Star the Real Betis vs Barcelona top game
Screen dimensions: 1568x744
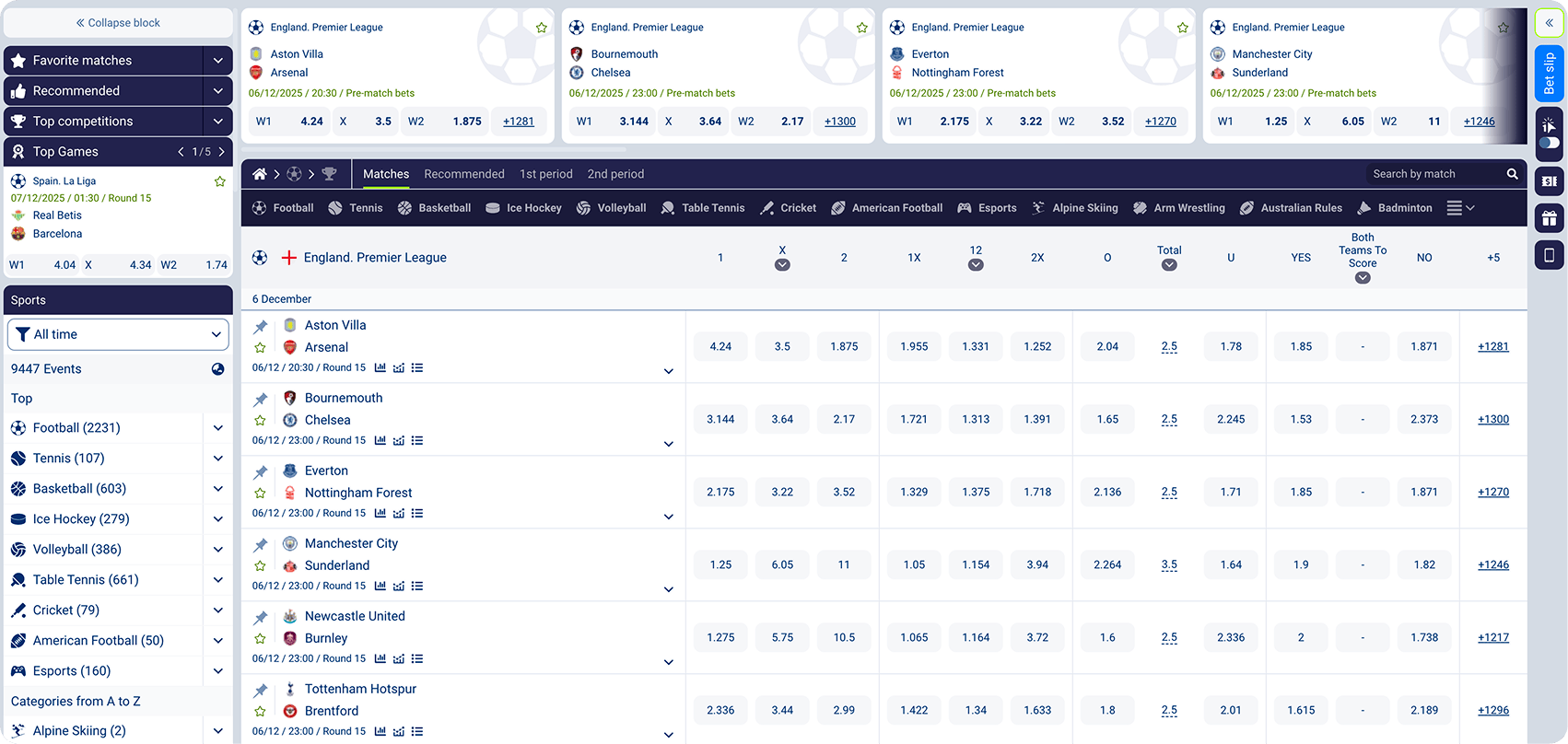(220, 181)
